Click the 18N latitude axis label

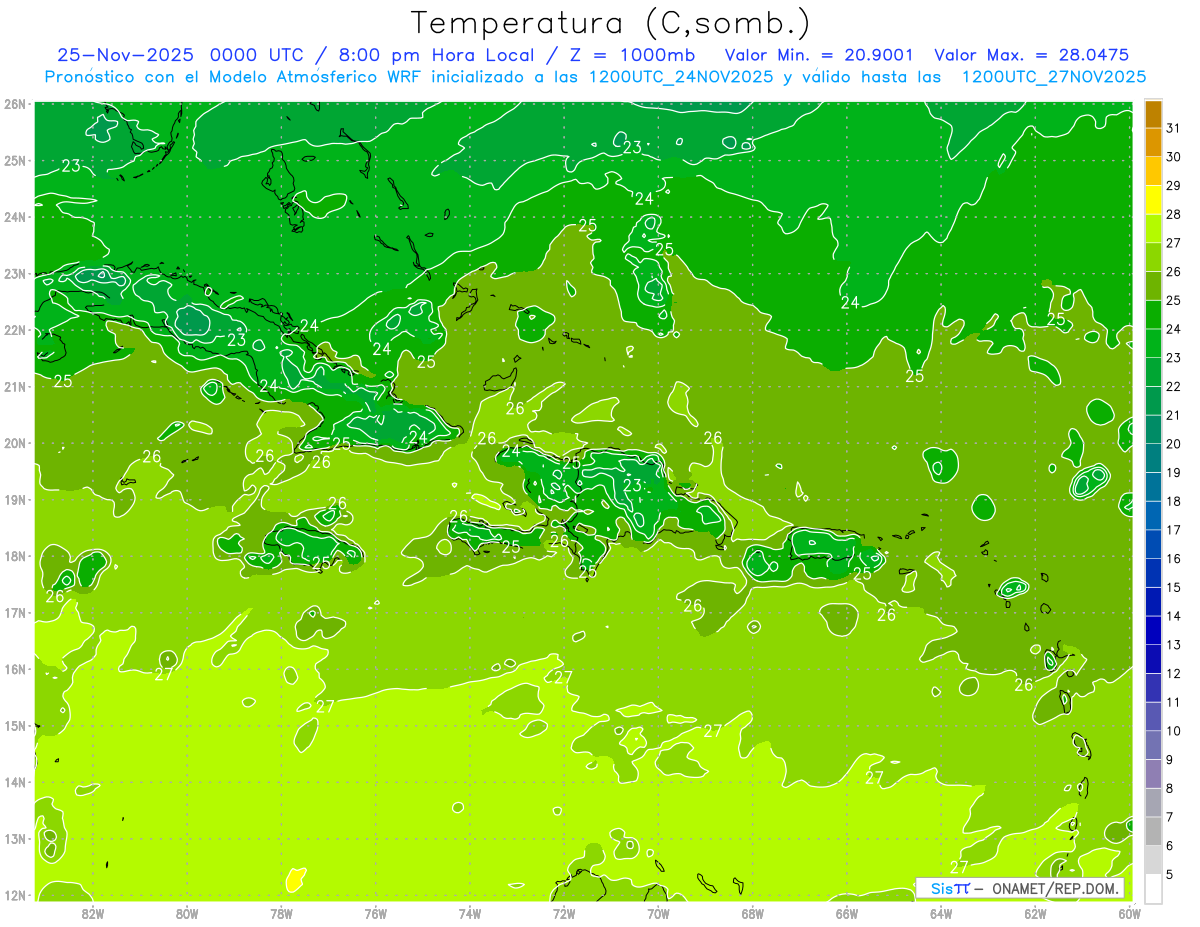pos(14,556)
